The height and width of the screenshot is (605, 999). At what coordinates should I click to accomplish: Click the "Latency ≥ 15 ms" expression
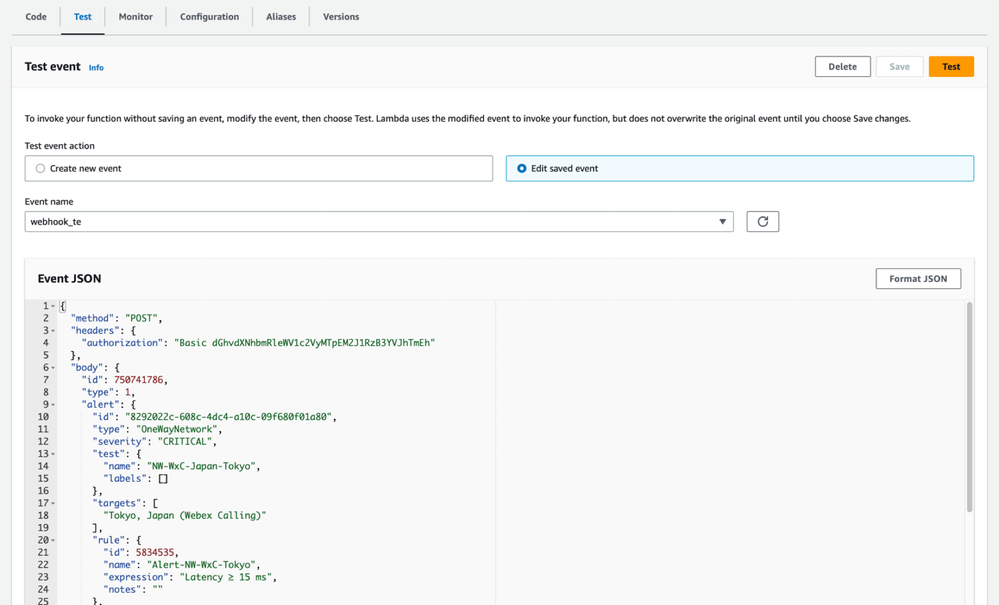[x=226, y=577]
